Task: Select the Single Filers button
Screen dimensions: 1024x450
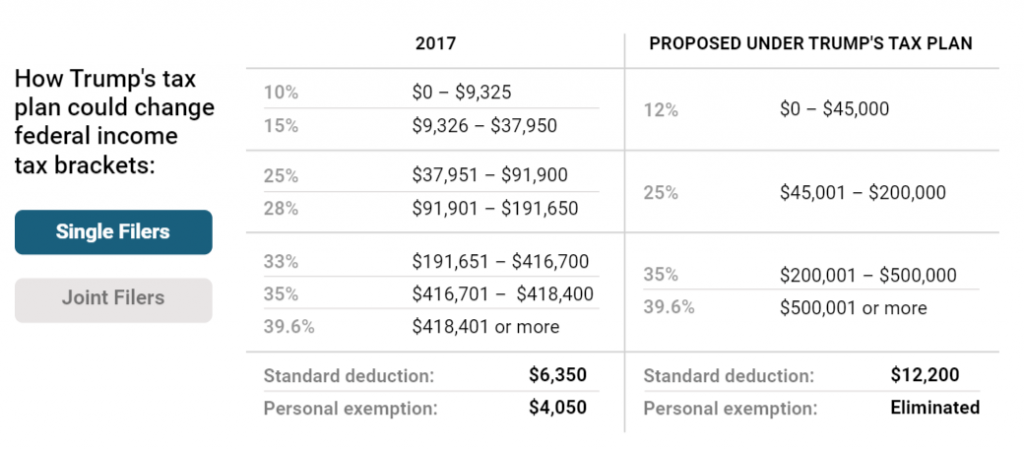Action: (113, 232)
